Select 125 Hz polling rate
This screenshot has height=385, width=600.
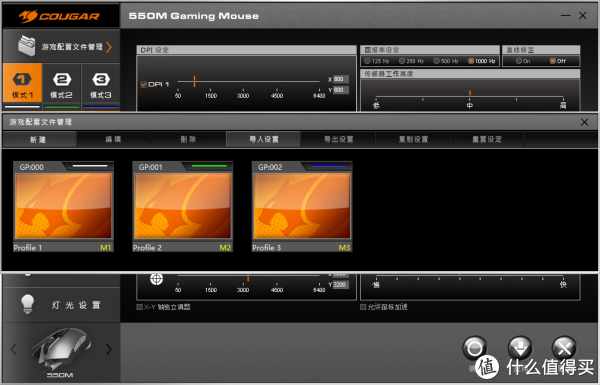click(x=367, y=61)
